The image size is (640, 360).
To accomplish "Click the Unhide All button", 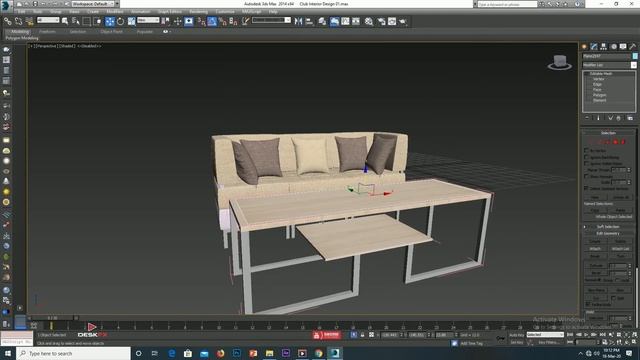I will (x=621, y=197).
